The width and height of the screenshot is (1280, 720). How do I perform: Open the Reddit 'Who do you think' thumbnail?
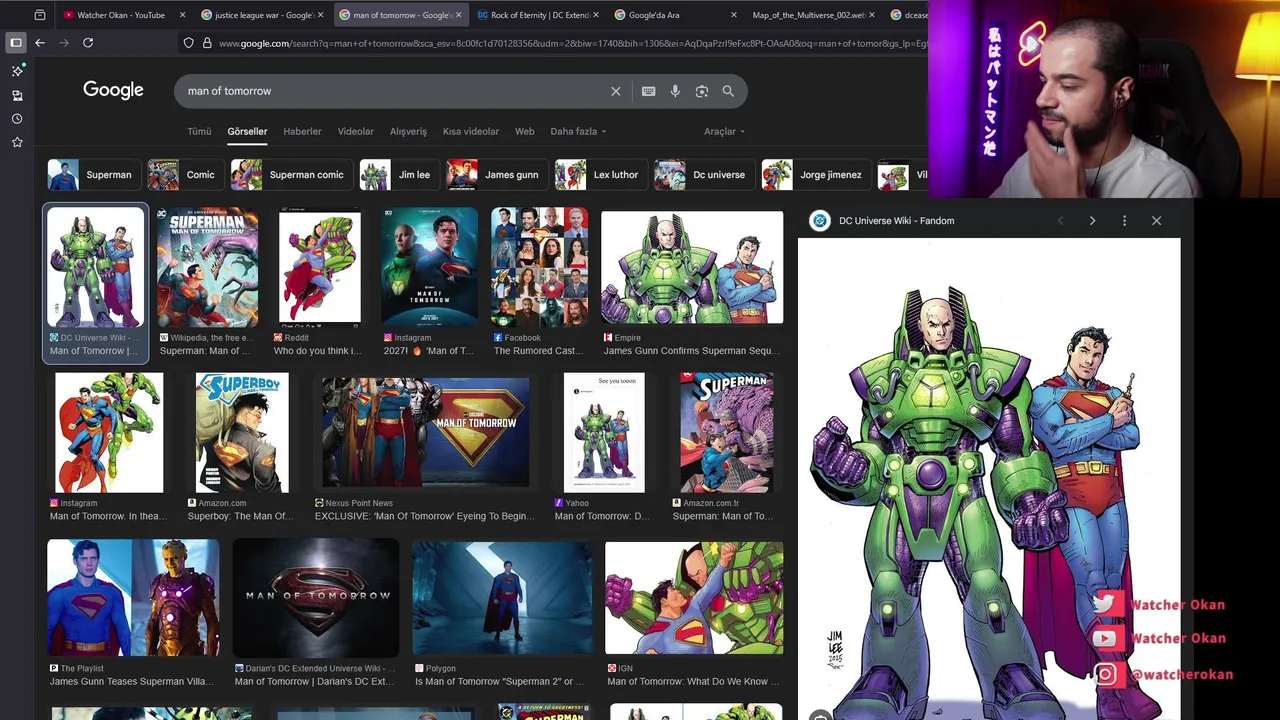click(320, 267)
